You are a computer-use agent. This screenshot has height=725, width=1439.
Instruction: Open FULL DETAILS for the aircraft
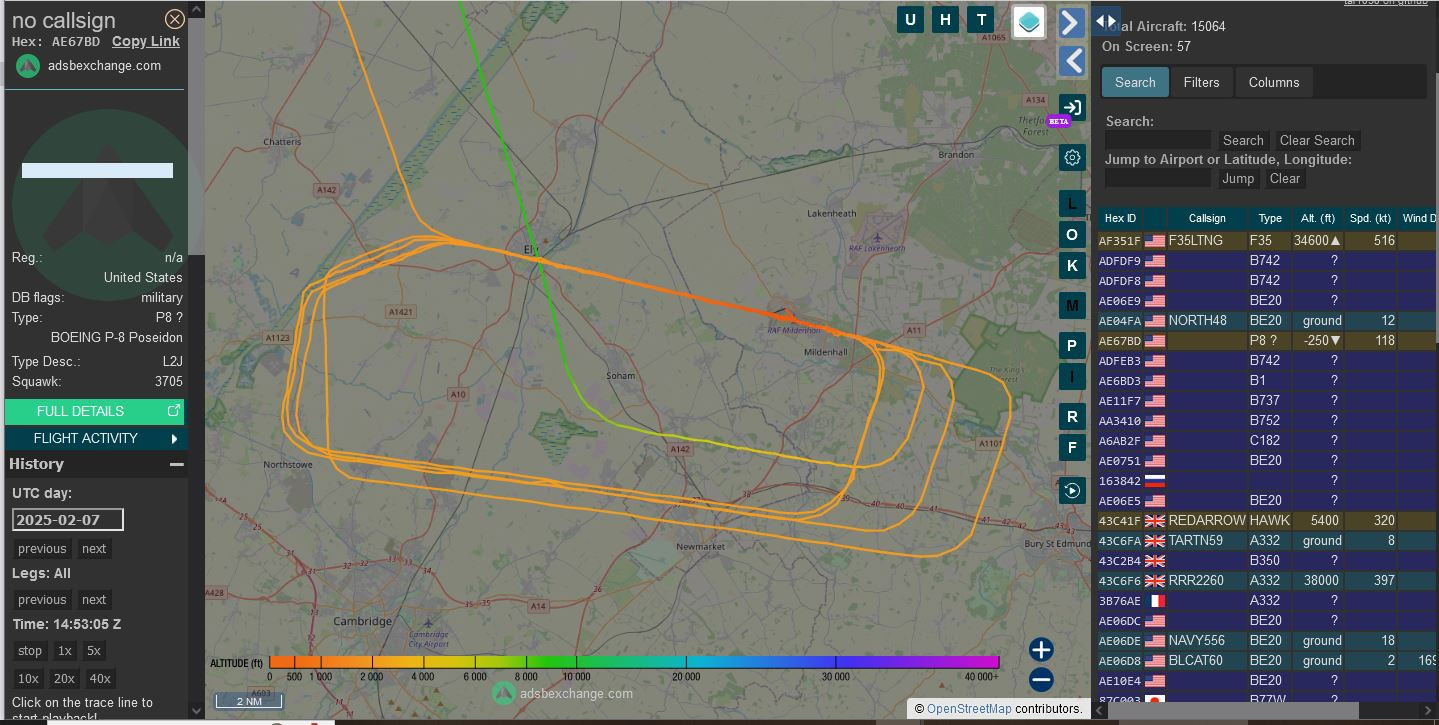[95, 411]
